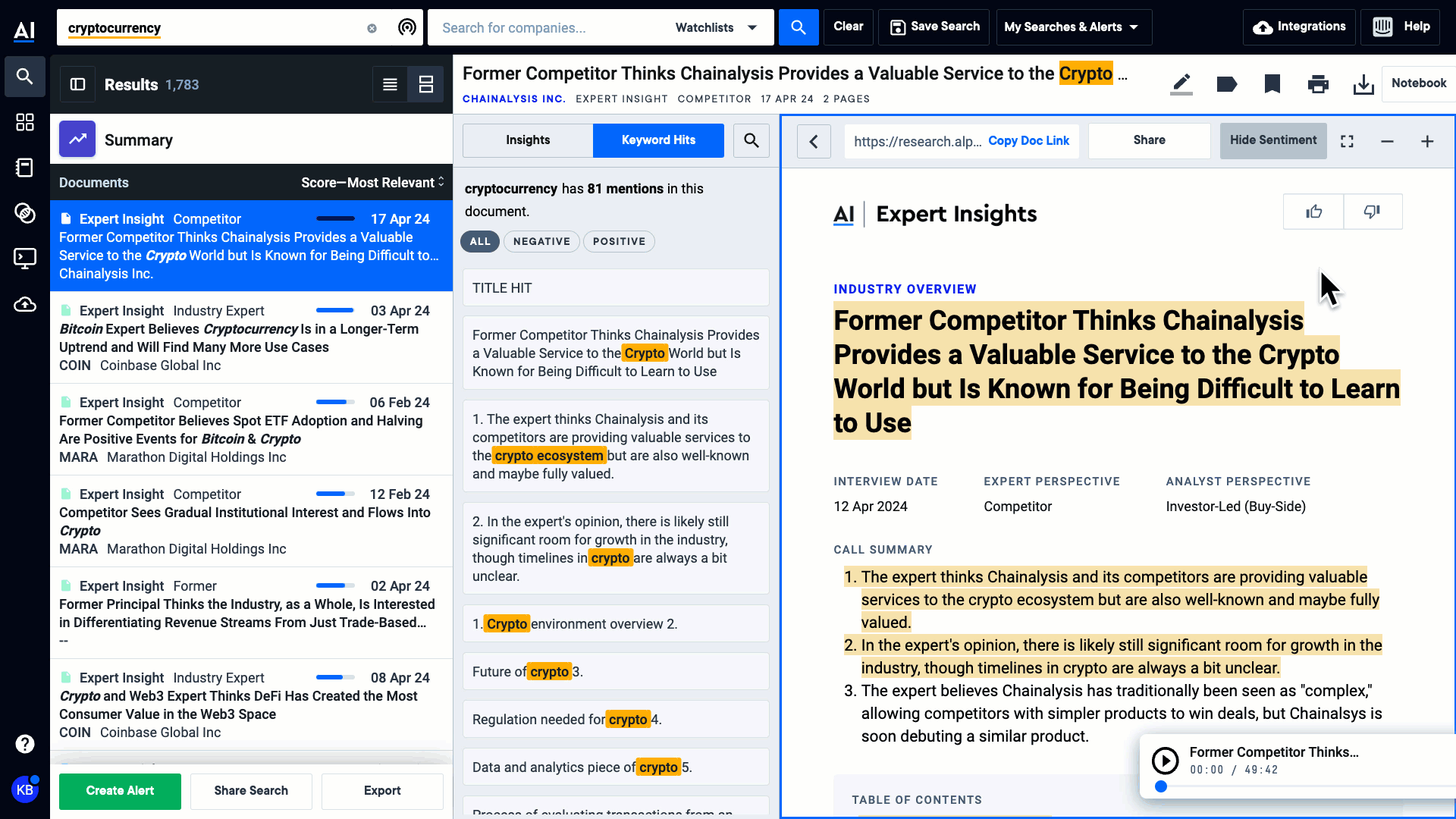Click the Clear button

[849, 27]
